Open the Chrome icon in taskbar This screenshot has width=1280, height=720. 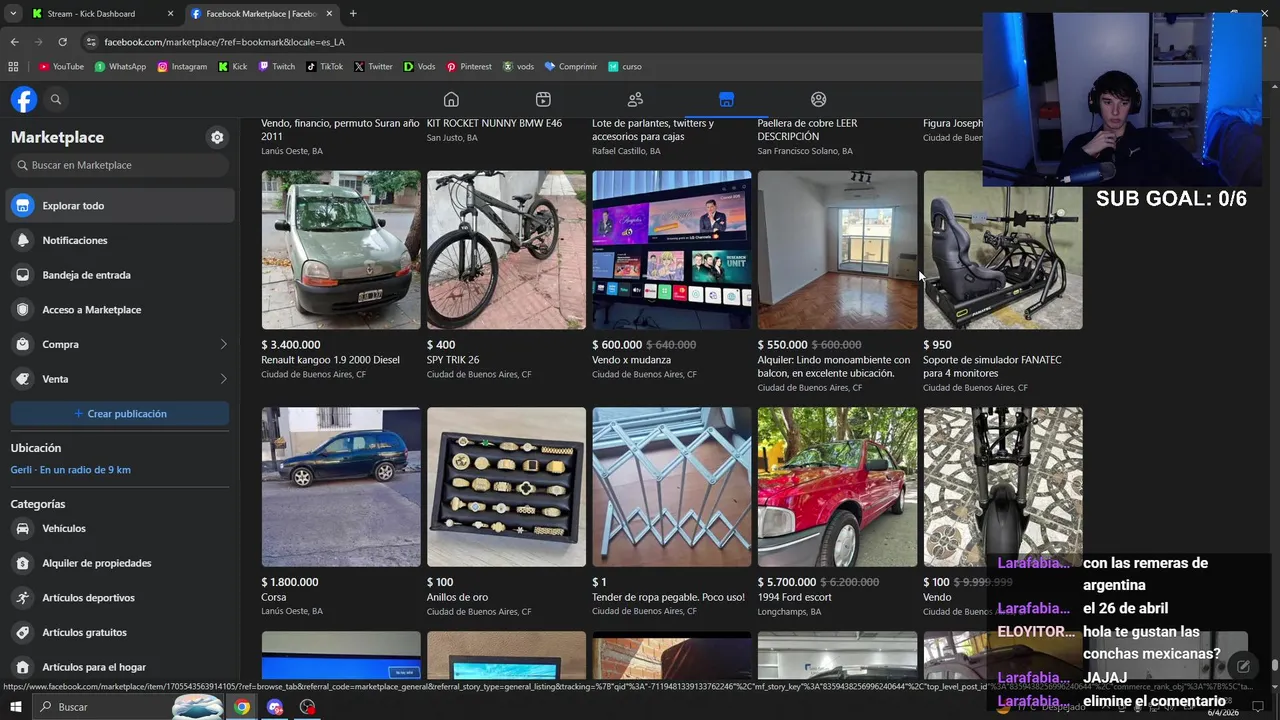click(242, 707)
